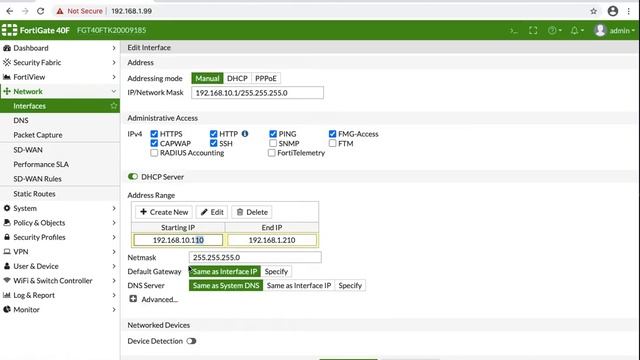Open browser profile icon
The width and height of the screenshot is (640, 360).
point(613,11)
